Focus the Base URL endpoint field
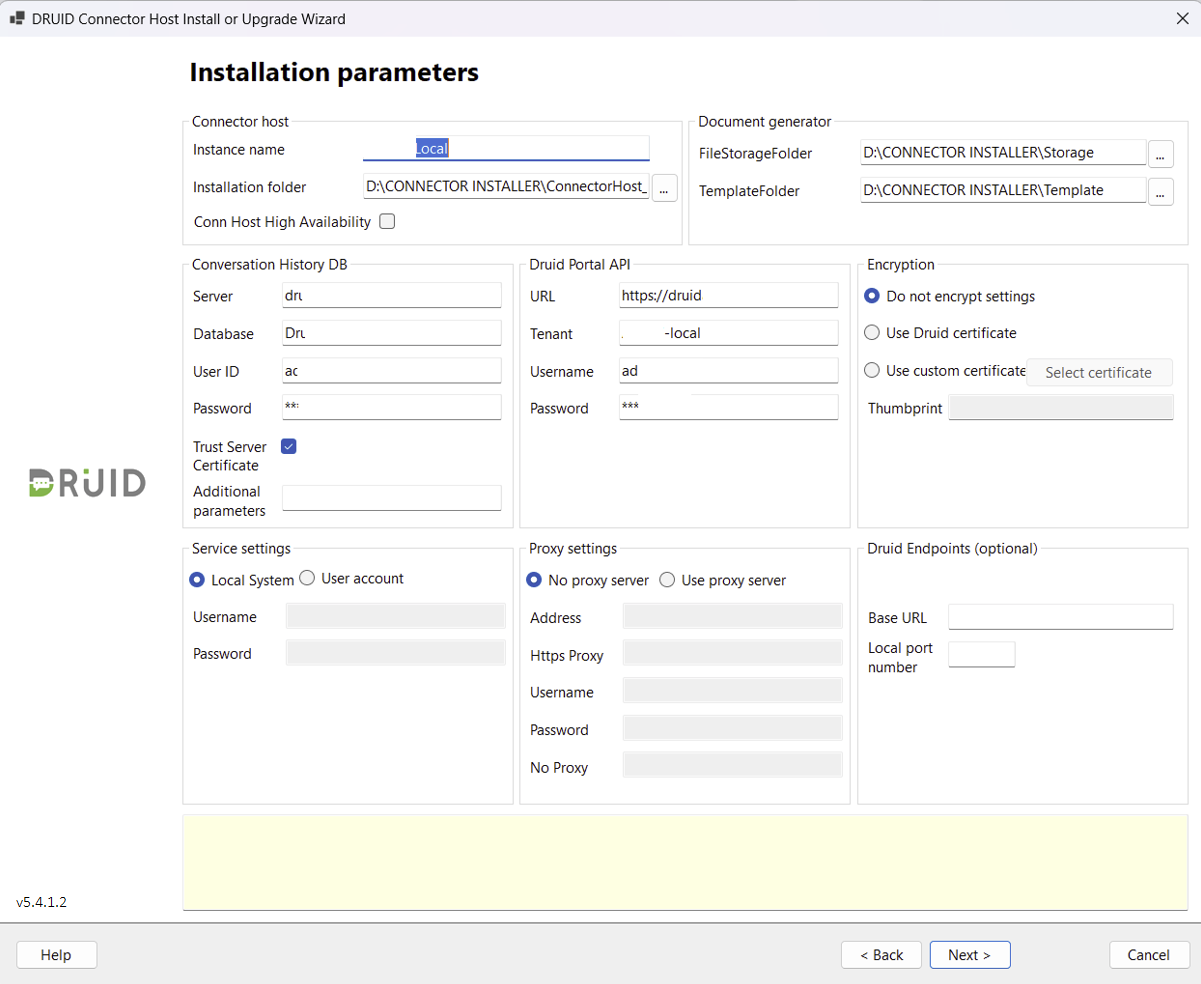This screenshot has height=984, width=1201. click(1060, 617)
